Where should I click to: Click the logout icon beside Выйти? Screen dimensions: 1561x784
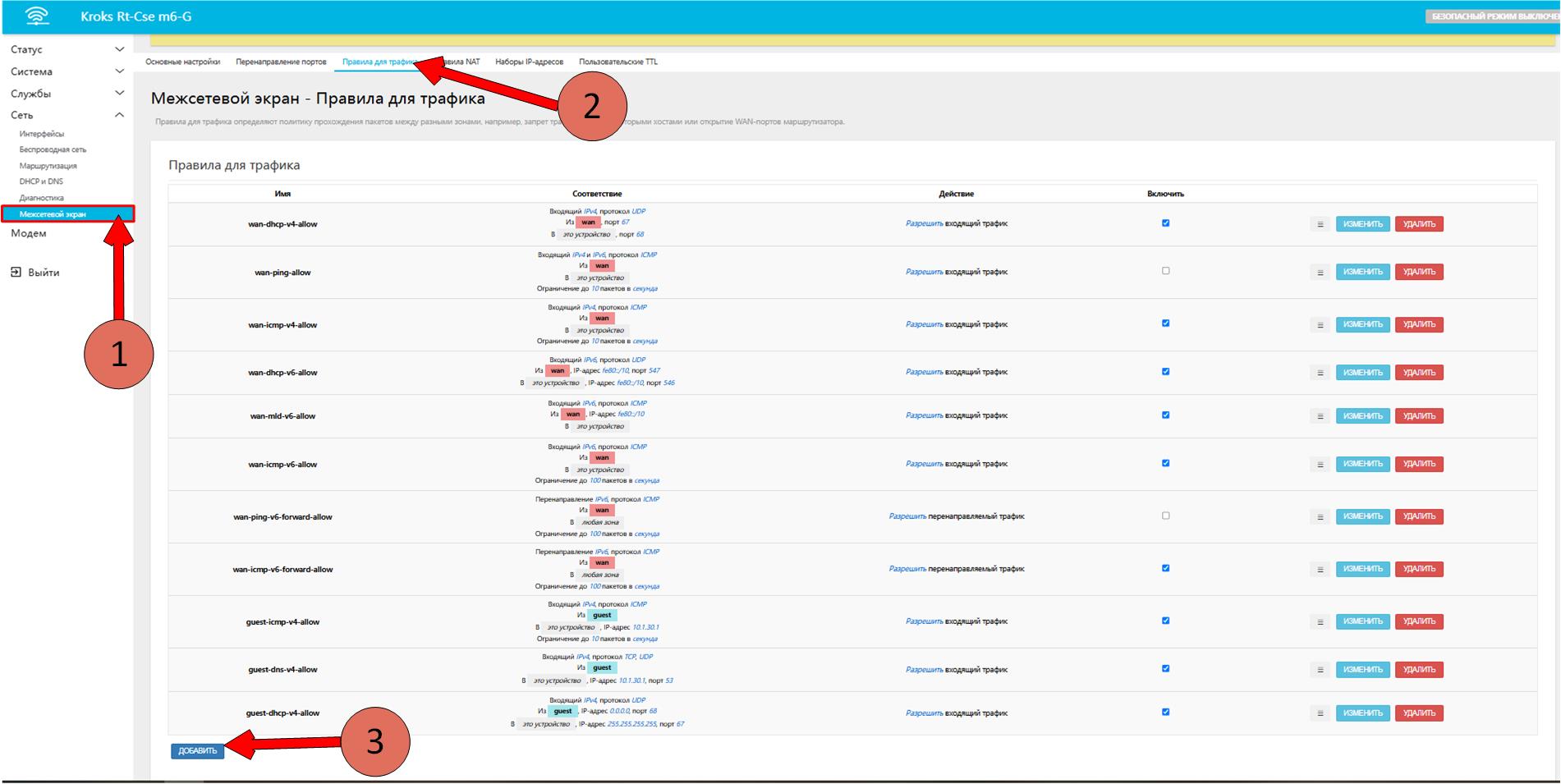tap(16, 273)
